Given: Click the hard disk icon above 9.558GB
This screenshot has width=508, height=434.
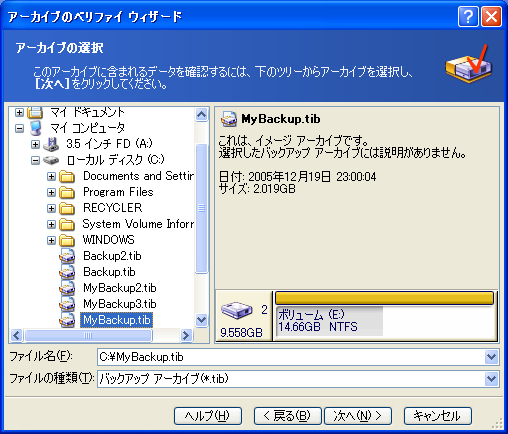Looking at the screenshot, I should [x=237, y=310].
